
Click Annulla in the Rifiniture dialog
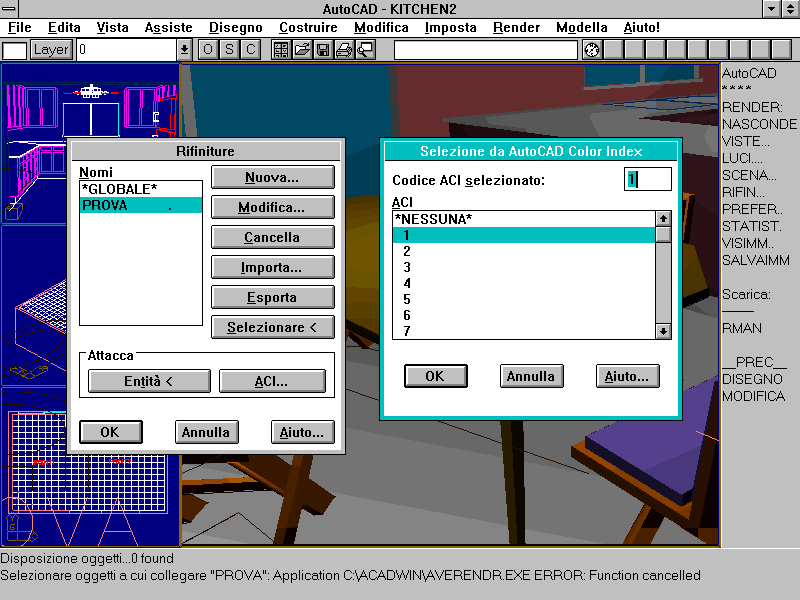click(x=207, y=432)
